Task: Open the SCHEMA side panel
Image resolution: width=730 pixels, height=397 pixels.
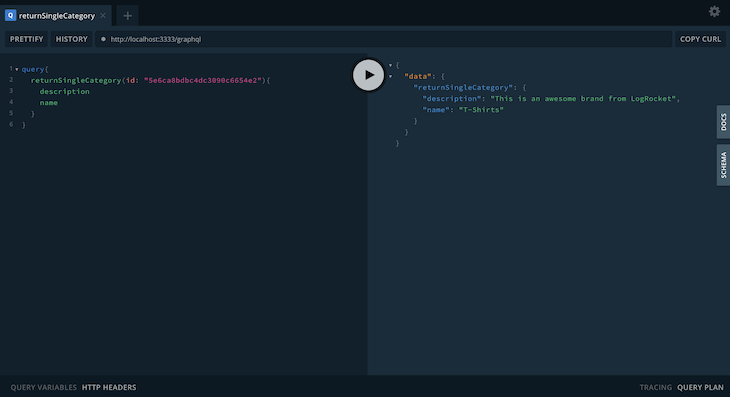Action: pyautogui.click(x=723, y=165)
